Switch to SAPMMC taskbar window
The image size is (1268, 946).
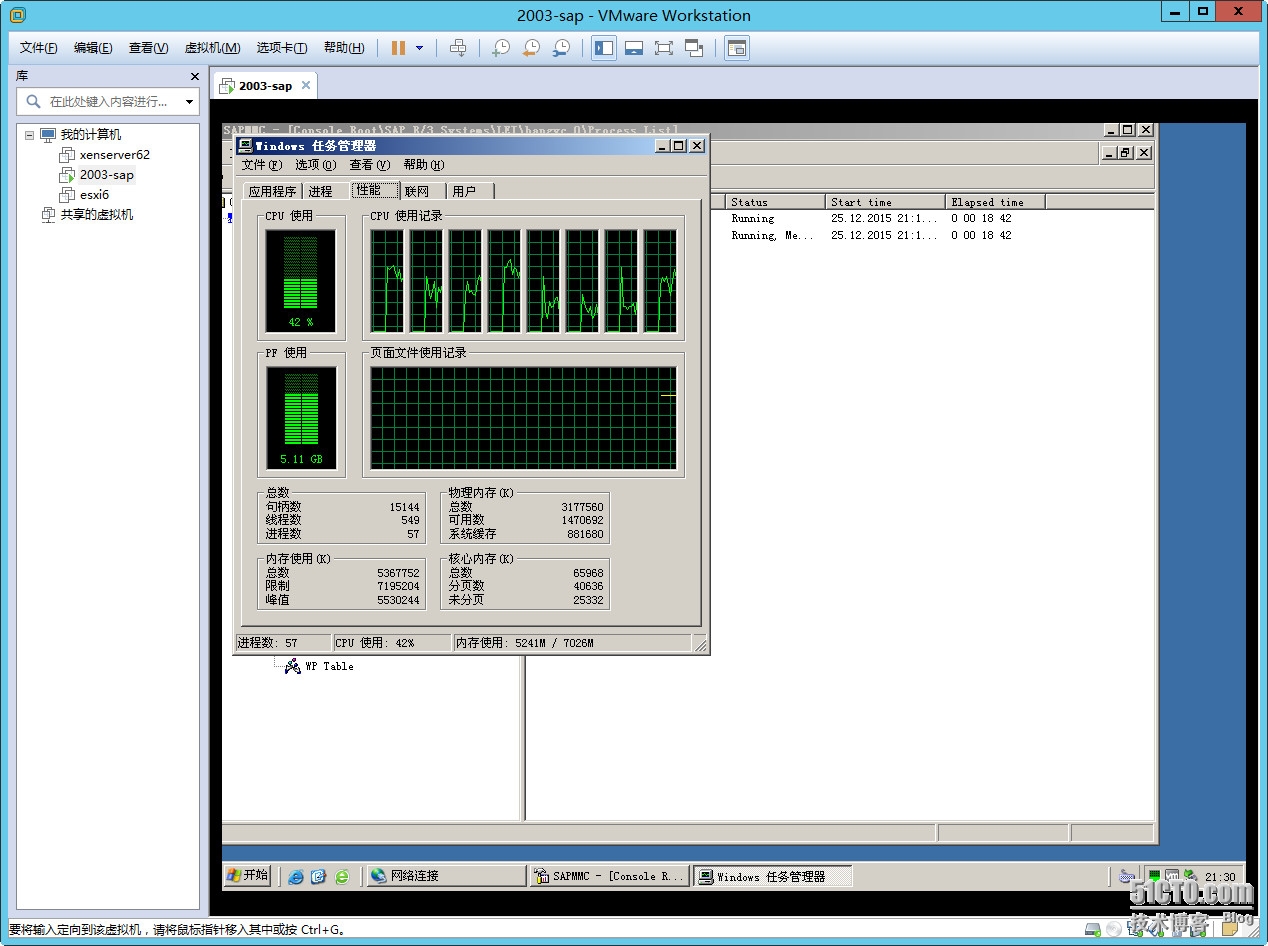tap(609, 876)
